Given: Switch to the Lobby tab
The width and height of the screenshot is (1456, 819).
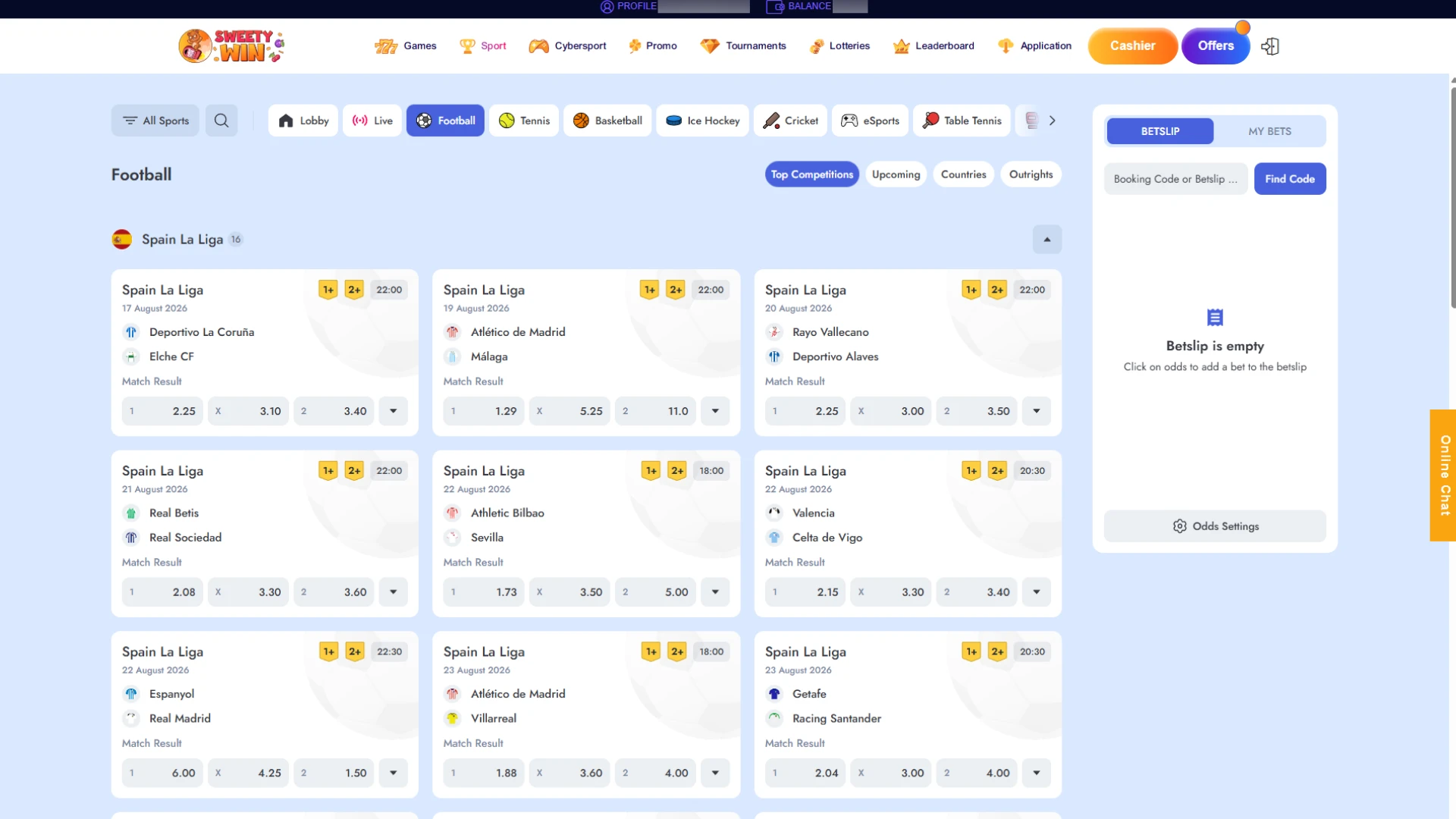Looking at the screenshot, I should tap(303, 121).
